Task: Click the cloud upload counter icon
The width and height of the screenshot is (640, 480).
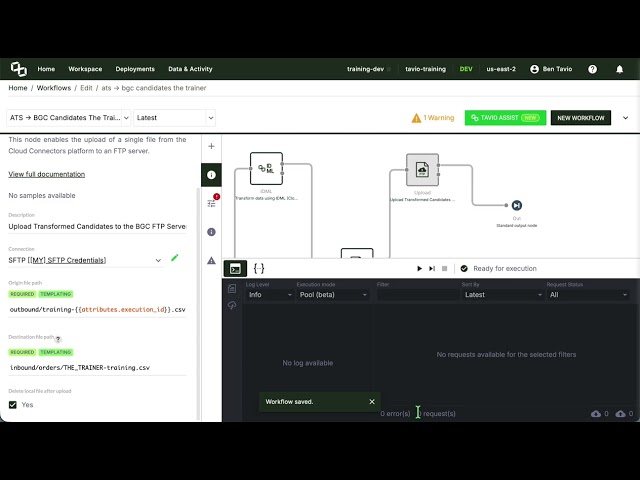Action: [x=620, y=413]
